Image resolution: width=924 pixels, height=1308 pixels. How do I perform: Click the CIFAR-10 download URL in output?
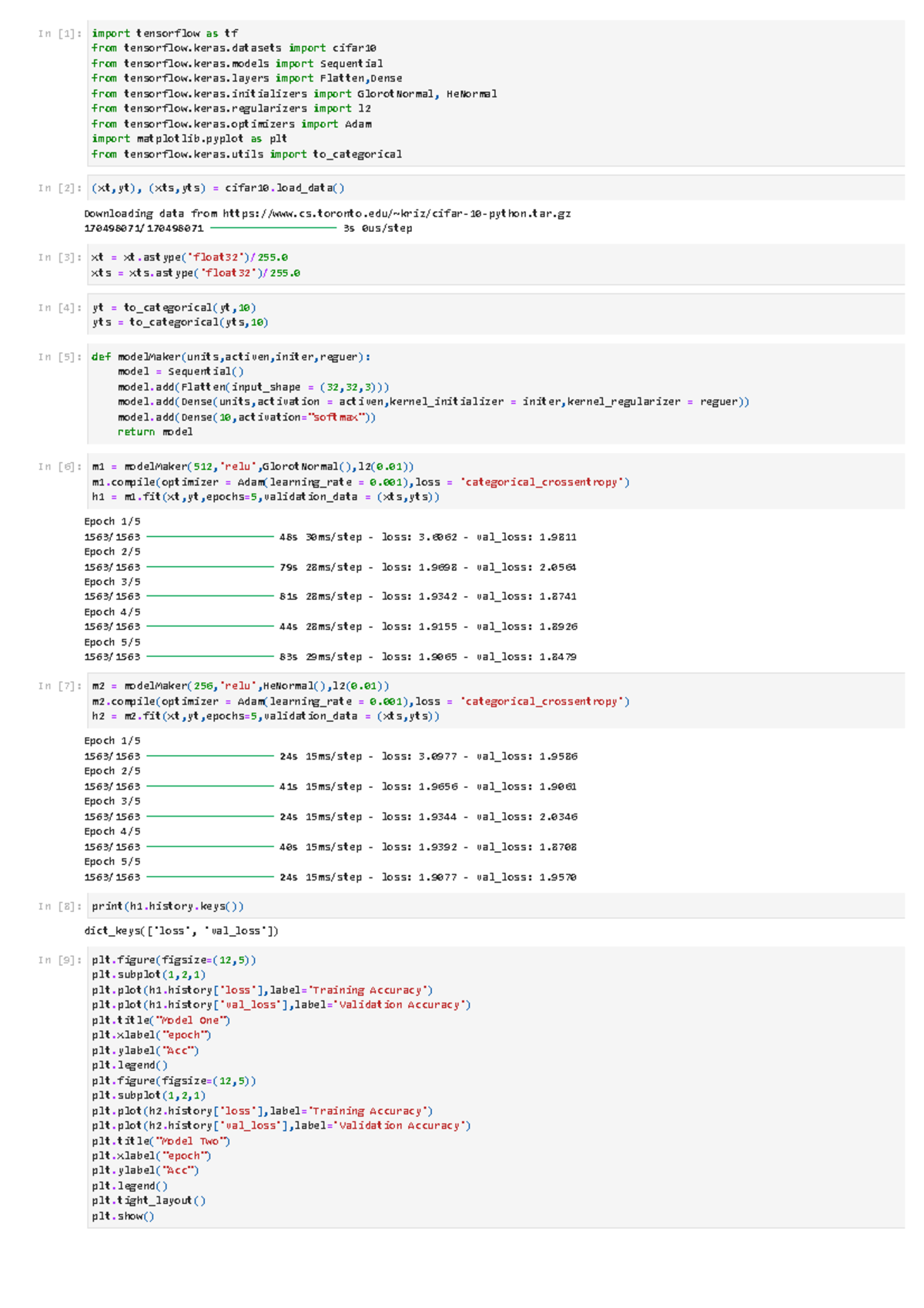tap(397, 213)
